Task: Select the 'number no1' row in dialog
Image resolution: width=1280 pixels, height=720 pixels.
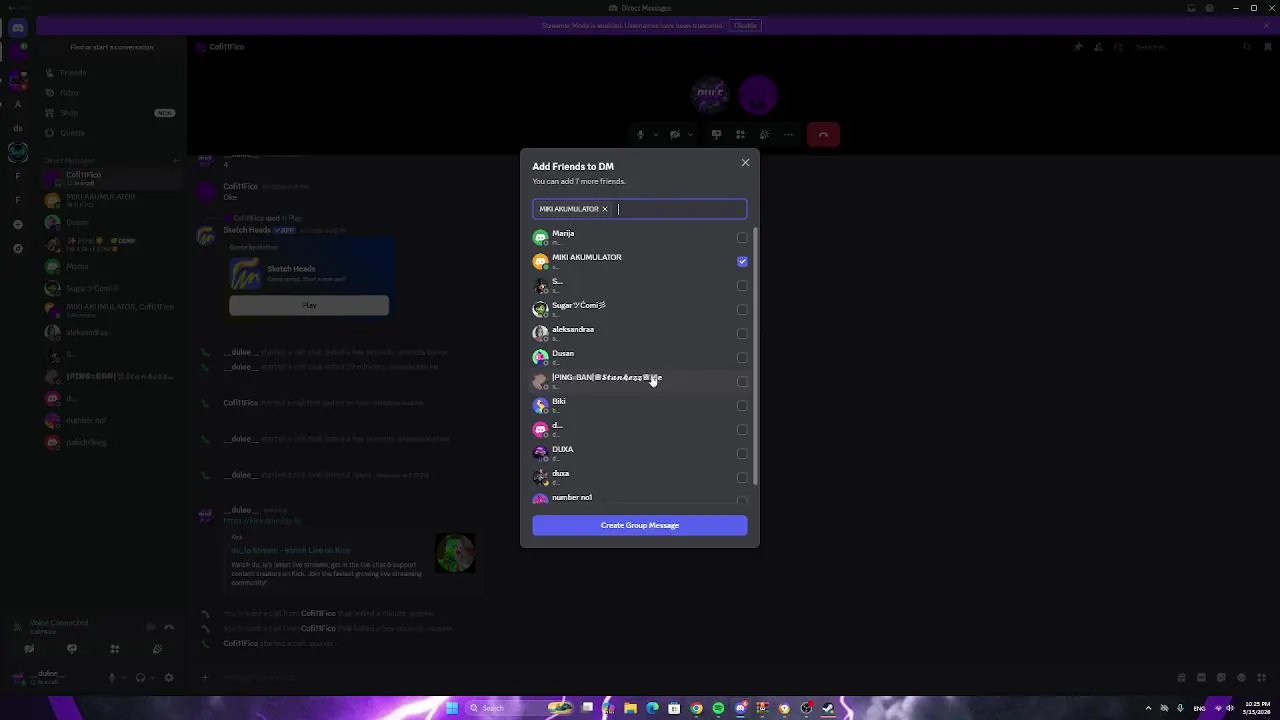Action: click(x=640, y=498)
